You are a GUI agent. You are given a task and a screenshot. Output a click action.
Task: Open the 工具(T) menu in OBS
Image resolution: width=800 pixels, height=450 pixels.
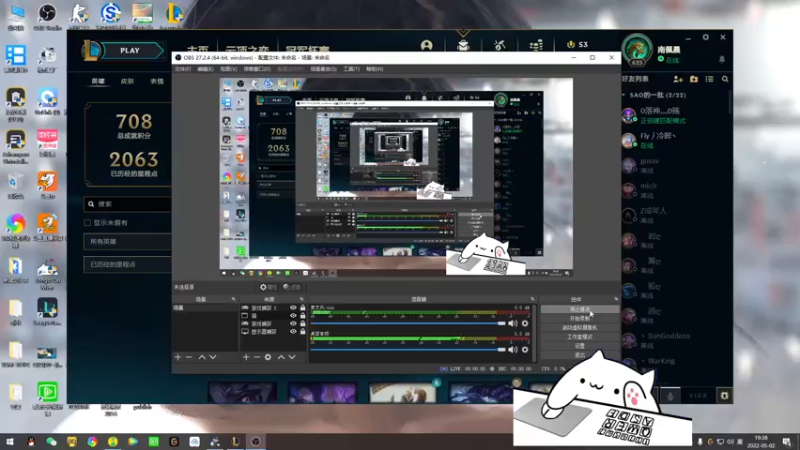click(x=351, y=69)
